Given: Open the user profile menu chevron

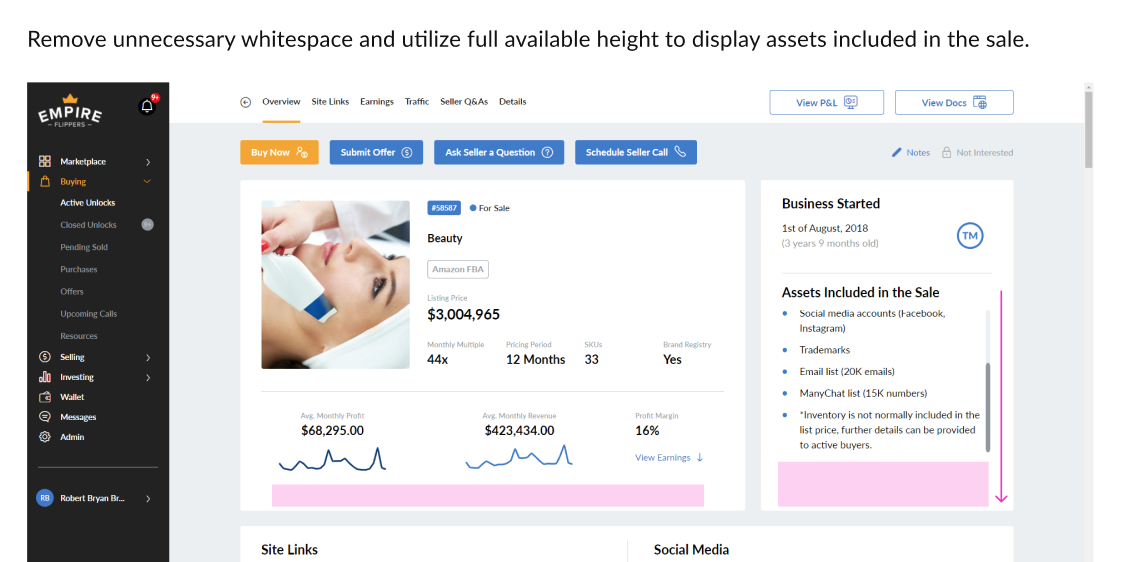Looking at the screenshot, I should 148,498.
